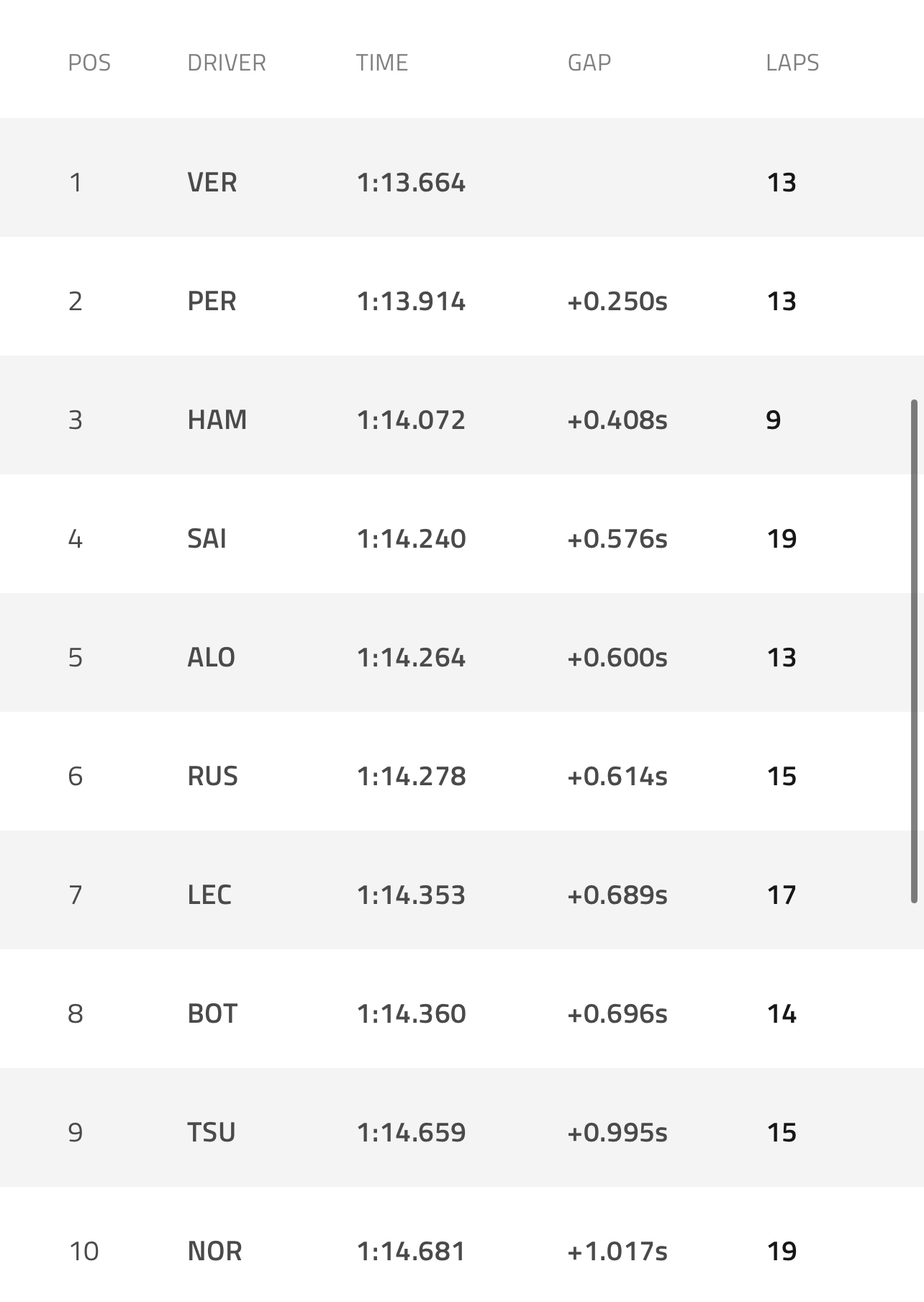Select the HAM driver name

pos(217,420)
